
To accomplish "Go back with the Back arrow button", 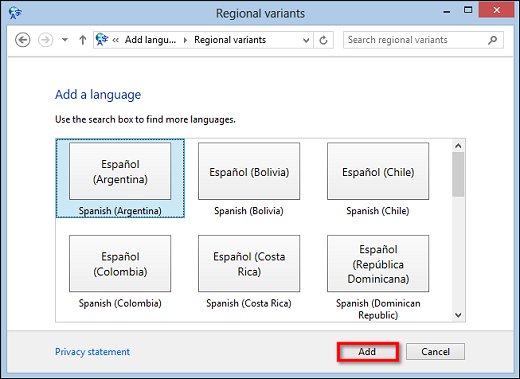I will [23, 40].
